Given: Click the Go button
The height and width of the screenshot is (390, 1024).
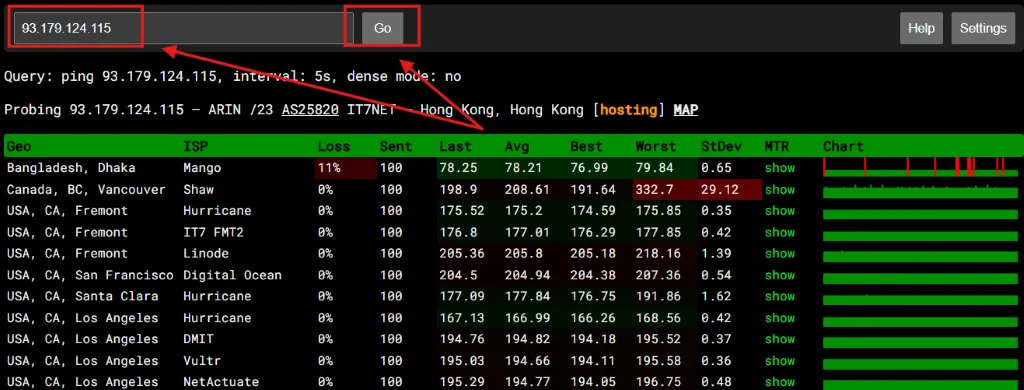Looking at the screenshot, I should pyautogui.click(x=383, y=28).
